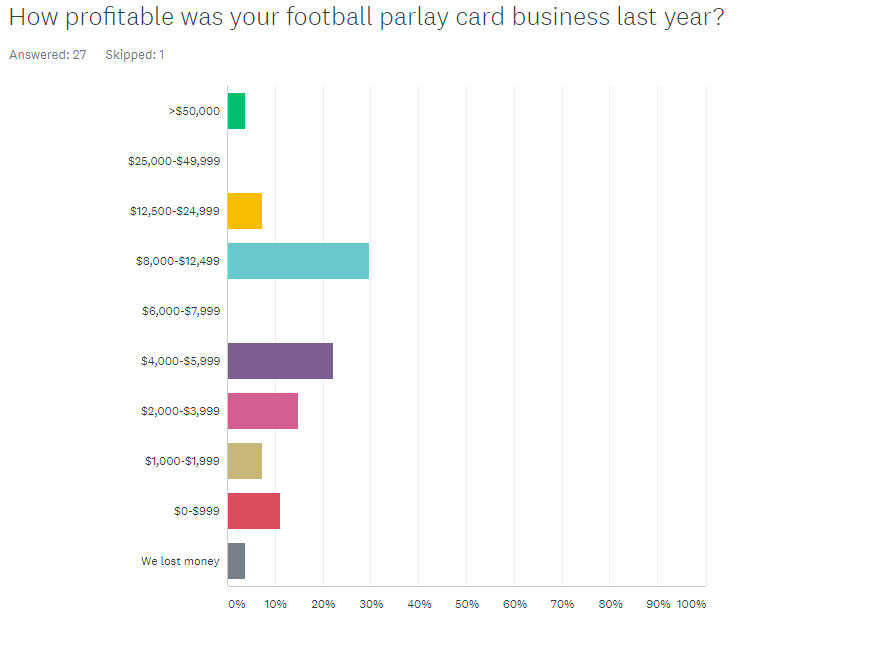871x654 pixels.
Task: Click the Answered: 27 text
Action: tap(48, 54)
